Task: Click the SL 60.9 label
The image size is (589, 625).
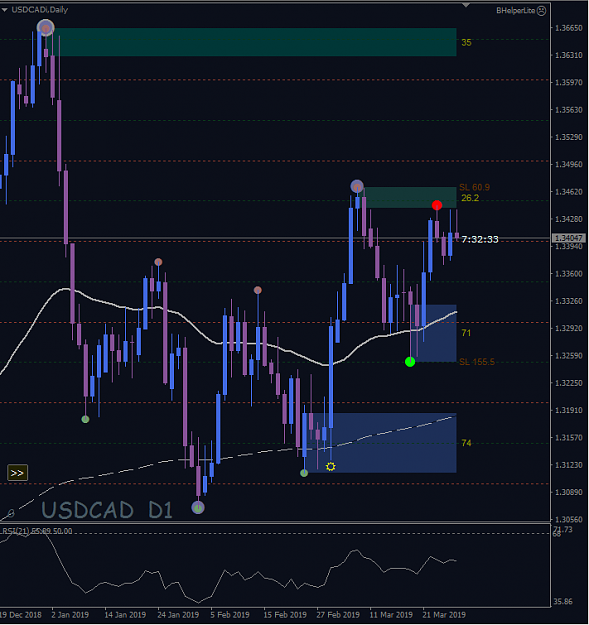Action: pos(474,187)
